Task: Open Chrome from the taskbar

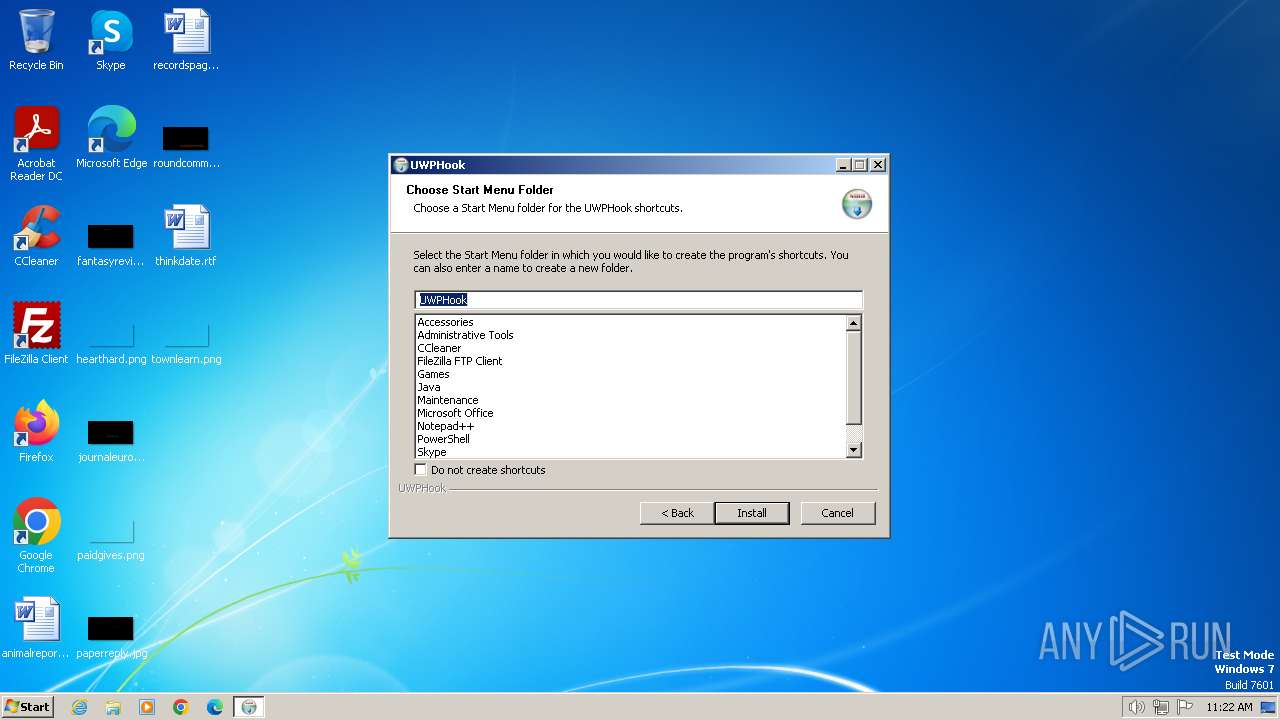Action: [x=181, y=707]
